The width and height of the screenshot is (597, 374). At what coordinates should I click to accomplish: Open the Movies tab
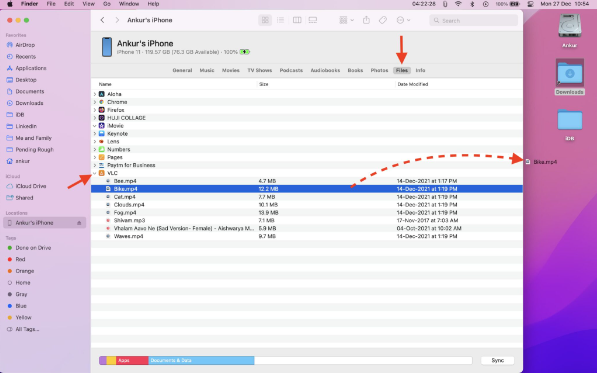(231, 70)
